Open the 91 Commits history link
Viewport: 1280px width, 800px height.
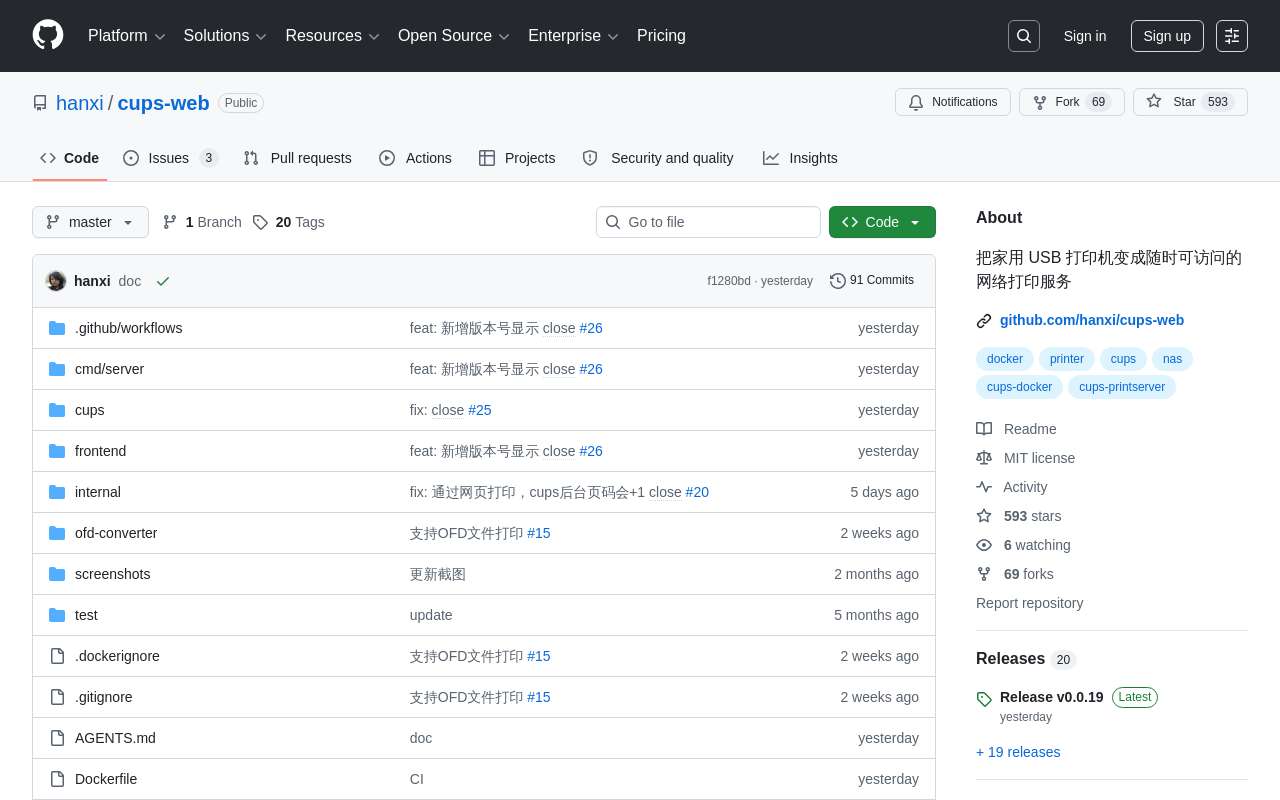coord(872,281)
